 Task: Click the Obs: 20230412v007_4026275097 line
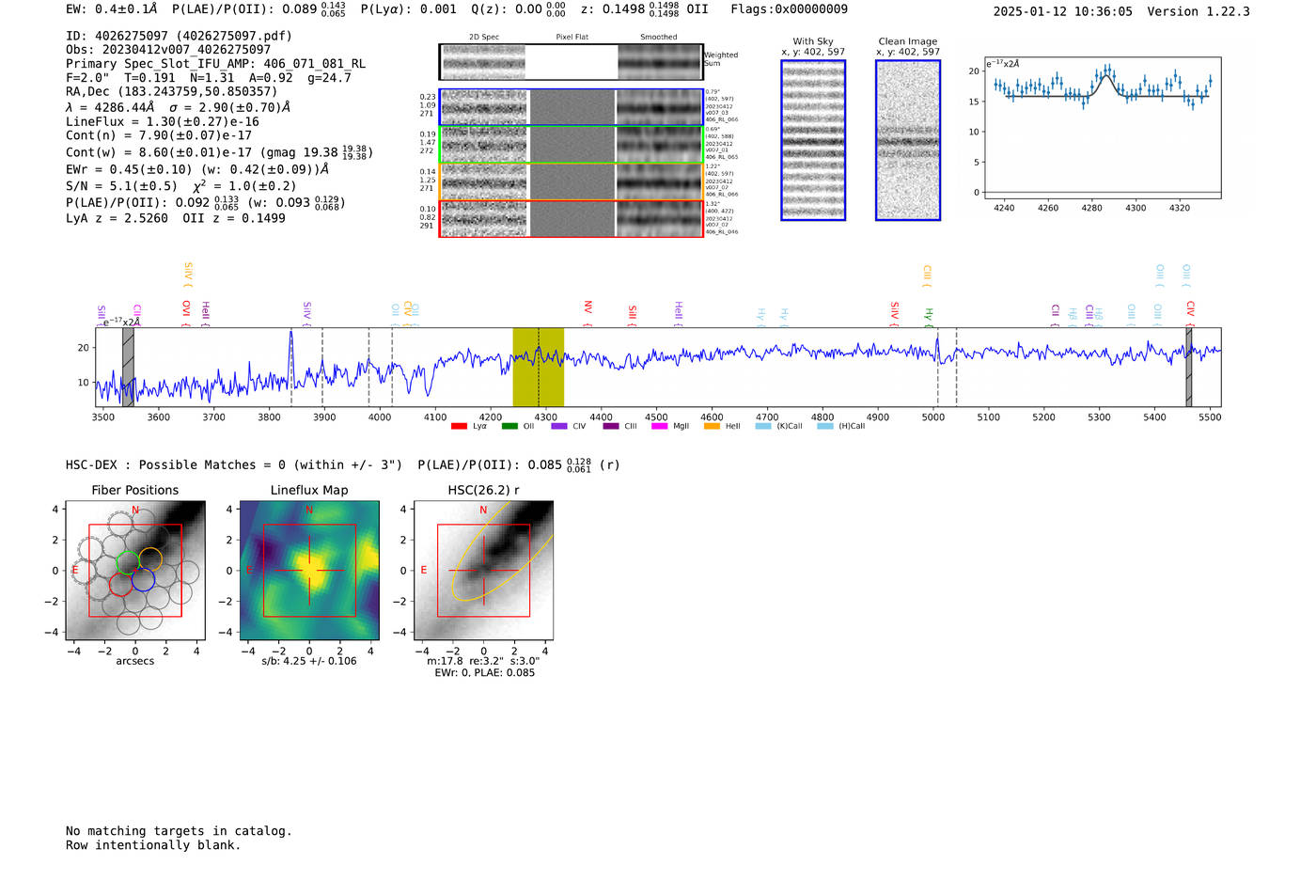(168, 50)
